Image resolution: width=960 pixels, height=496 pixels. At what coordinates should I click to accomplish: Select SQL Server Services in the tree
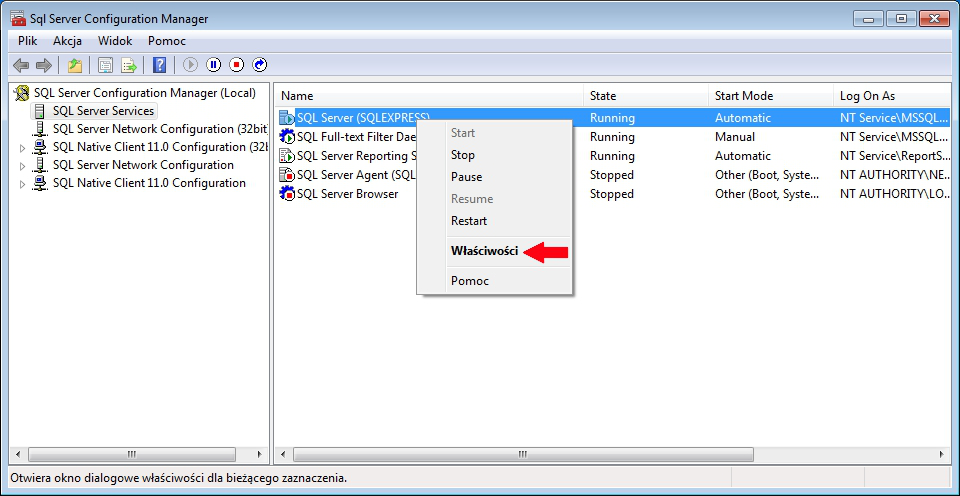(103, 111)
